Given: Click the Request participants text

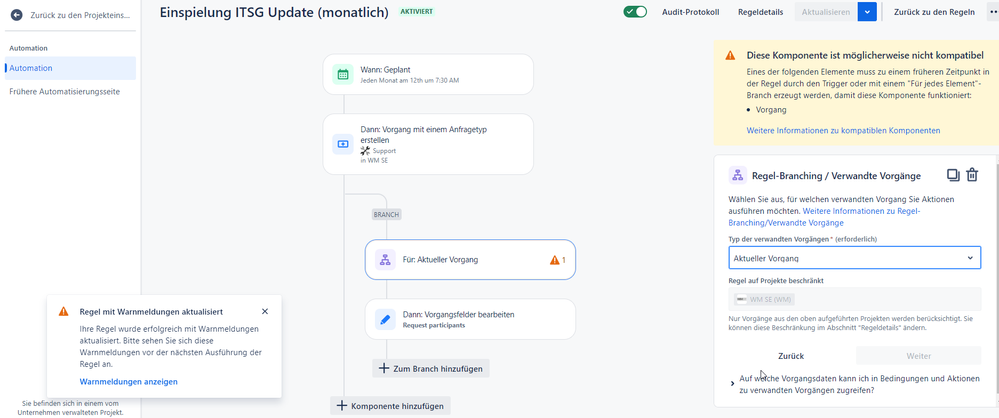Looking at the screenshot, I should tap(434, 325).
